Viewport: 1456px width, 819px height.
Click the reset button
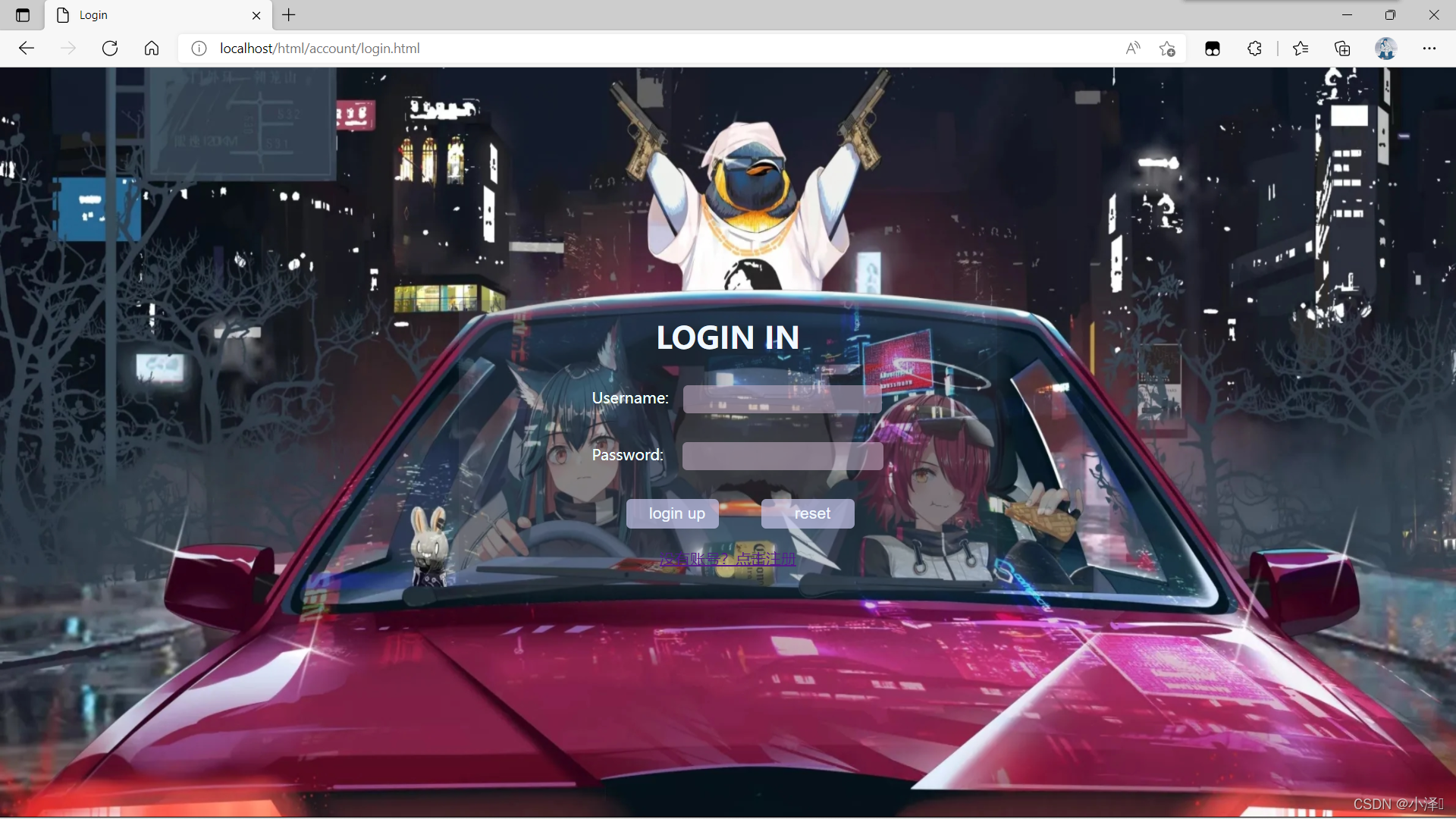(808, 513)
